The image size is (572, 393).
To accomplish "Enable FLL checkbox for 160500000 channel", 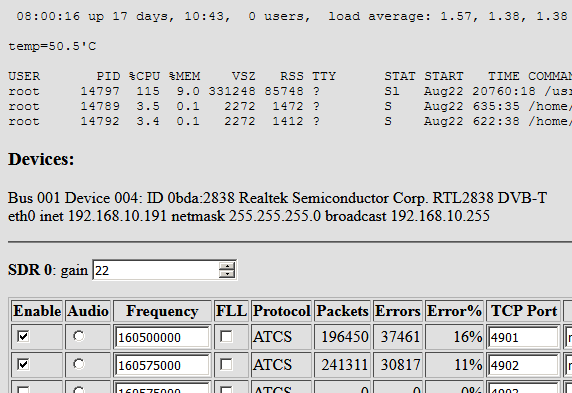I will (226, 336).
